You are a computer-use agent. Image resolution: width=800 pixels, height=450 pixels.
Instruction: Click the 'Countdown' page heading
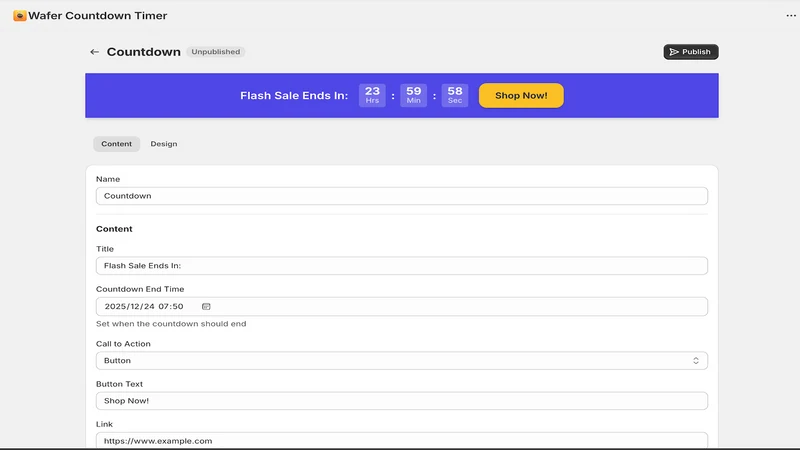(x=143, y=52)
